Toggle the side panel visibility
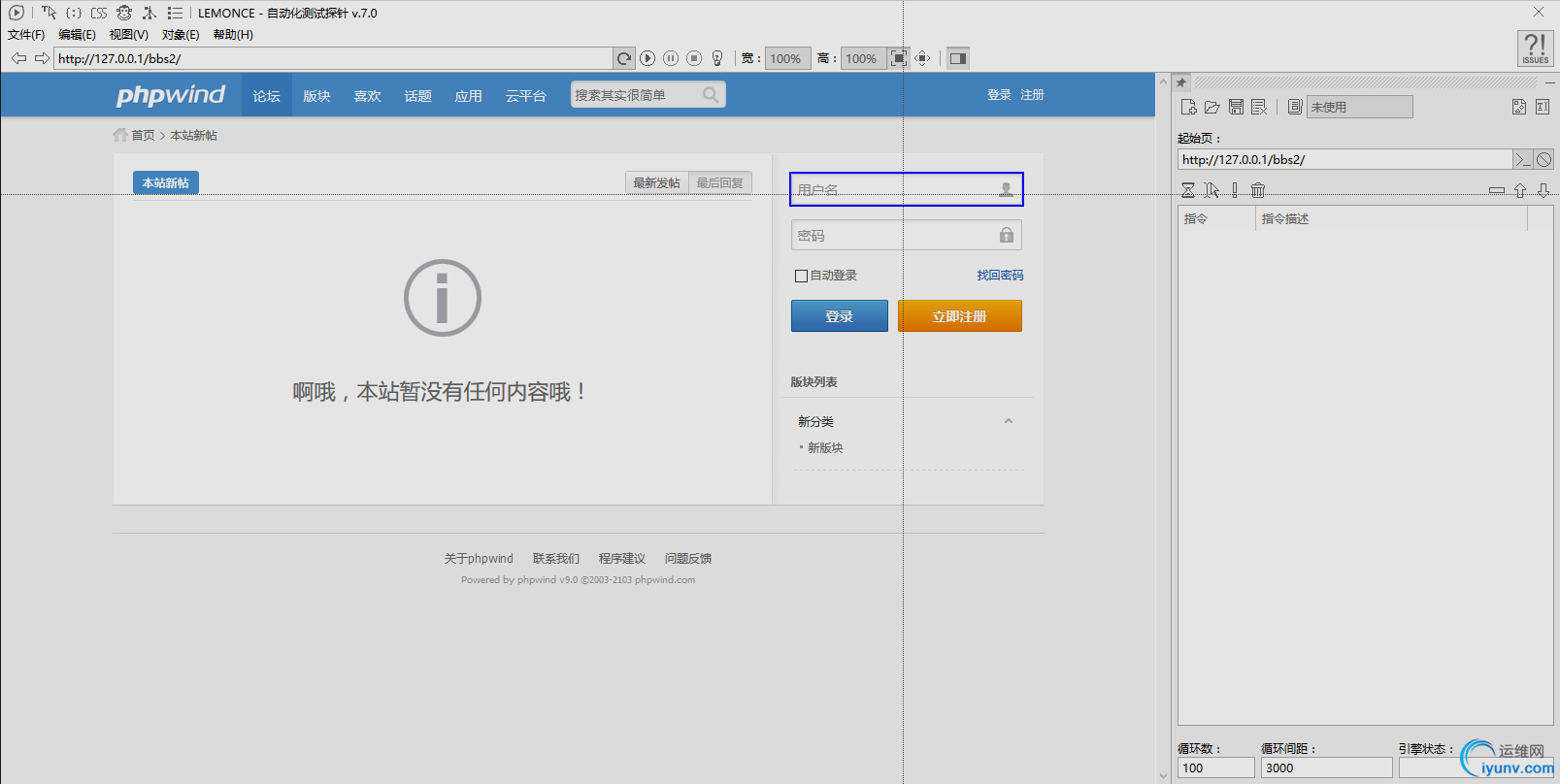Screen dimensions: 1560x784 pos(958,58)
